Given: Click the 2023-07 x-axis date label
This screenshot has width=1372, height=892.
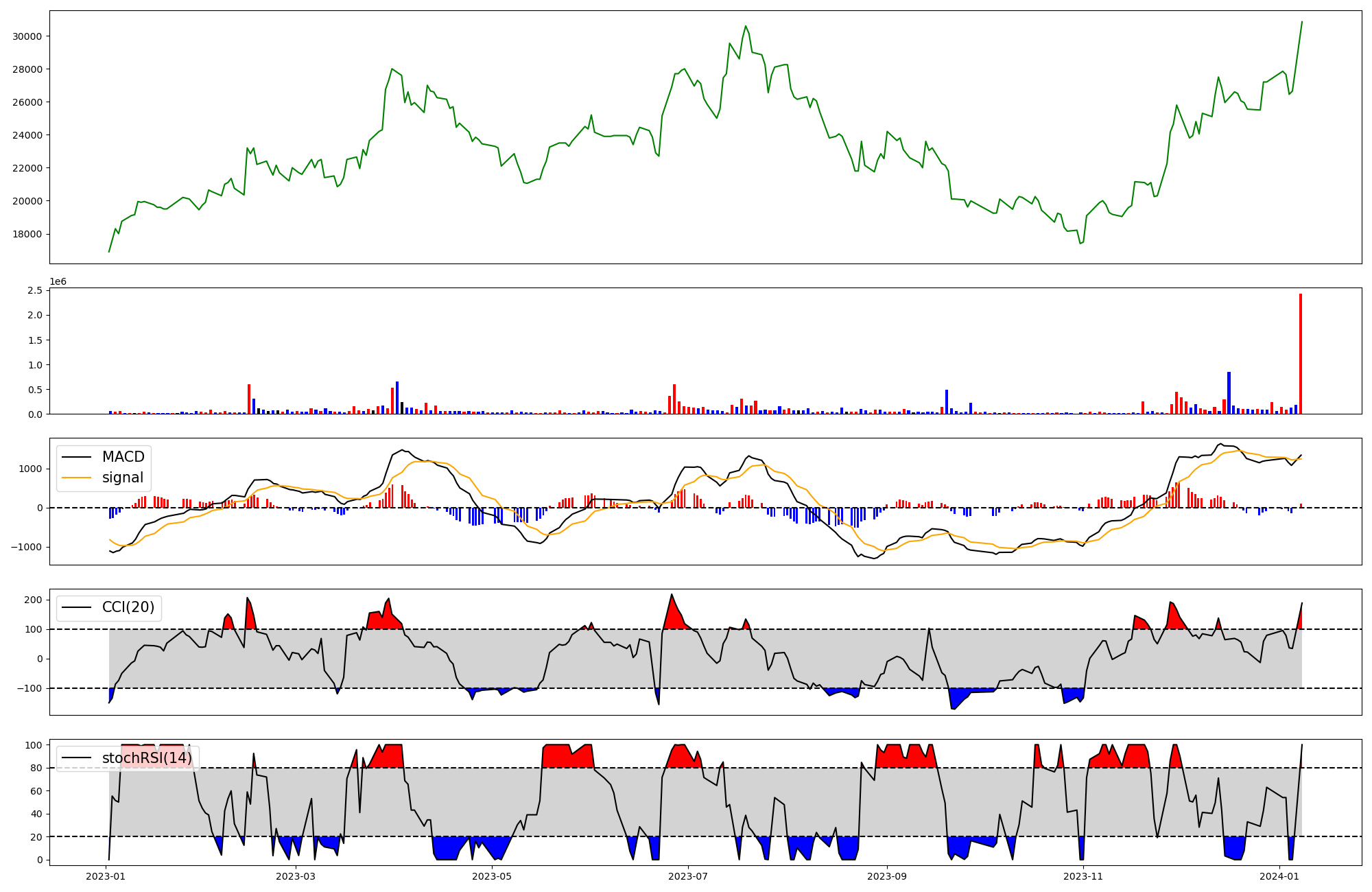Looking at the screenshot, I should pyautogui.click(x=688, y=876).
